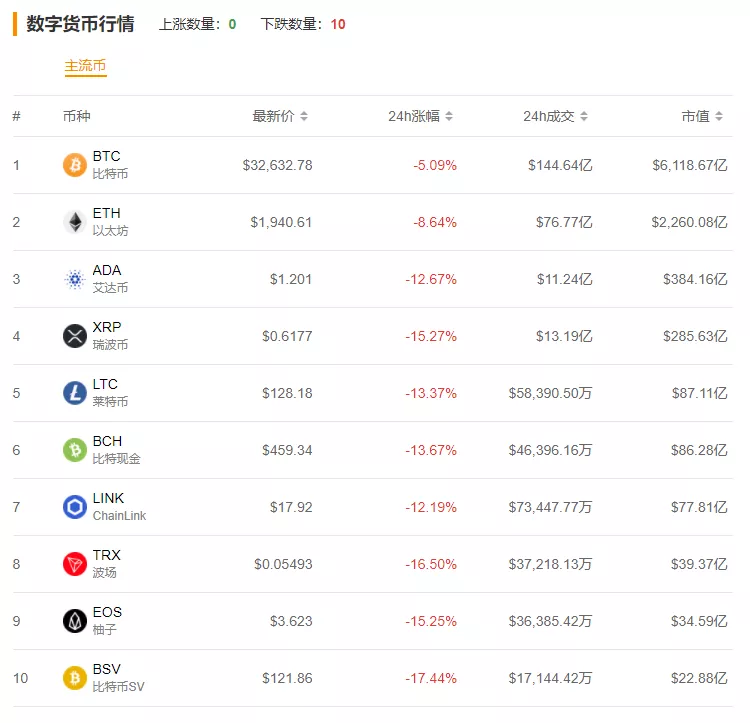Screen dimensions: 750x723
Task: Click LINK price $17.92
Action: click(x=291, y=507)
